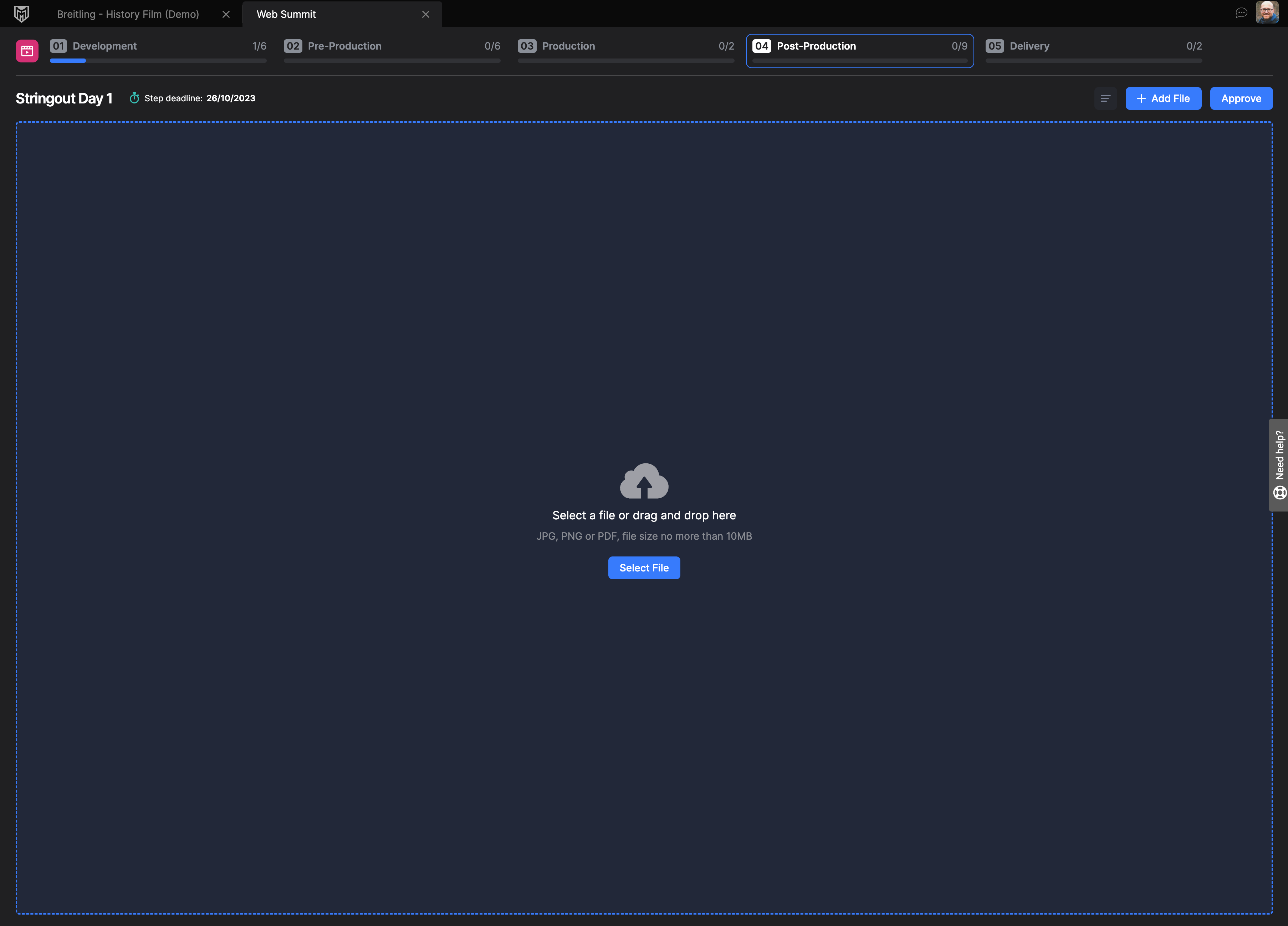Viewport: 1288px width, 926px height.
Task: Click the cloud upload icon
Action: (x=644, y=481)
